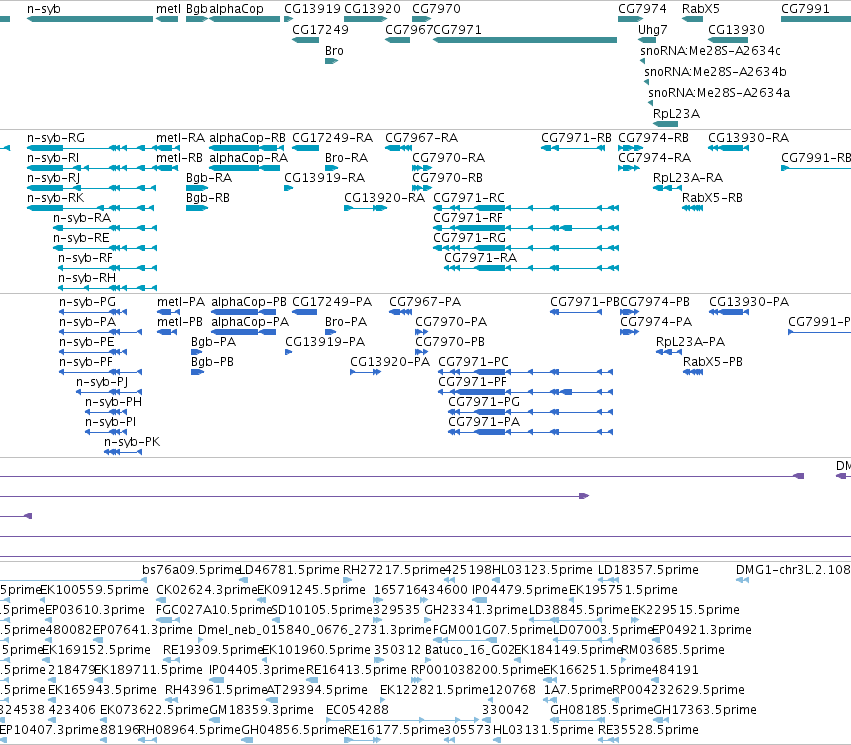851x745 pixels.
Task: Select EST label HL03131.5prime
Action: coord(543,730)
